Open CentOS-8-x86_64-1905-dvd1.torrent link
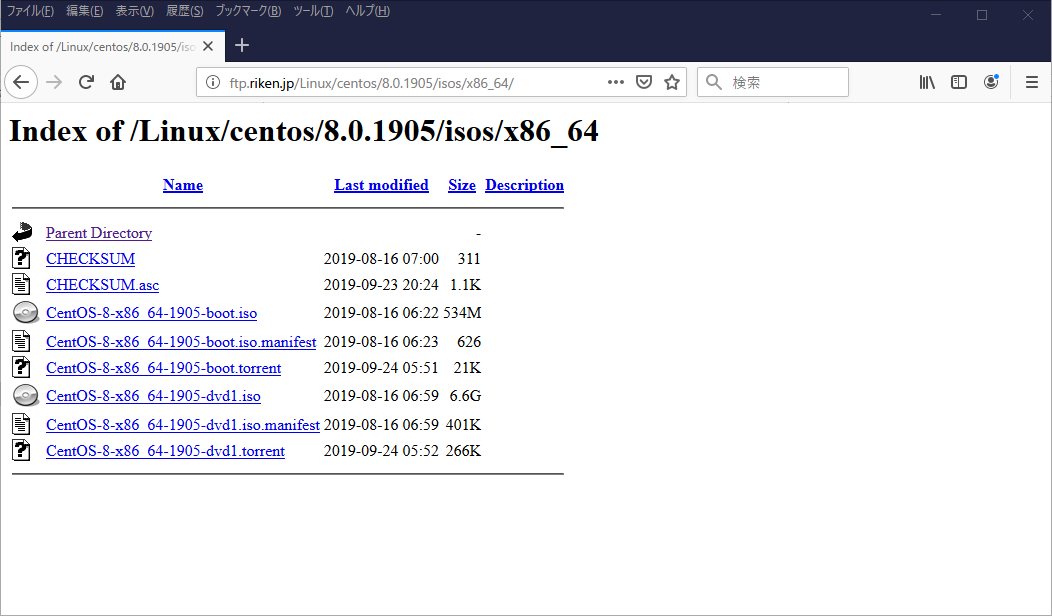The image size is (1052, 616). [165, 452]
